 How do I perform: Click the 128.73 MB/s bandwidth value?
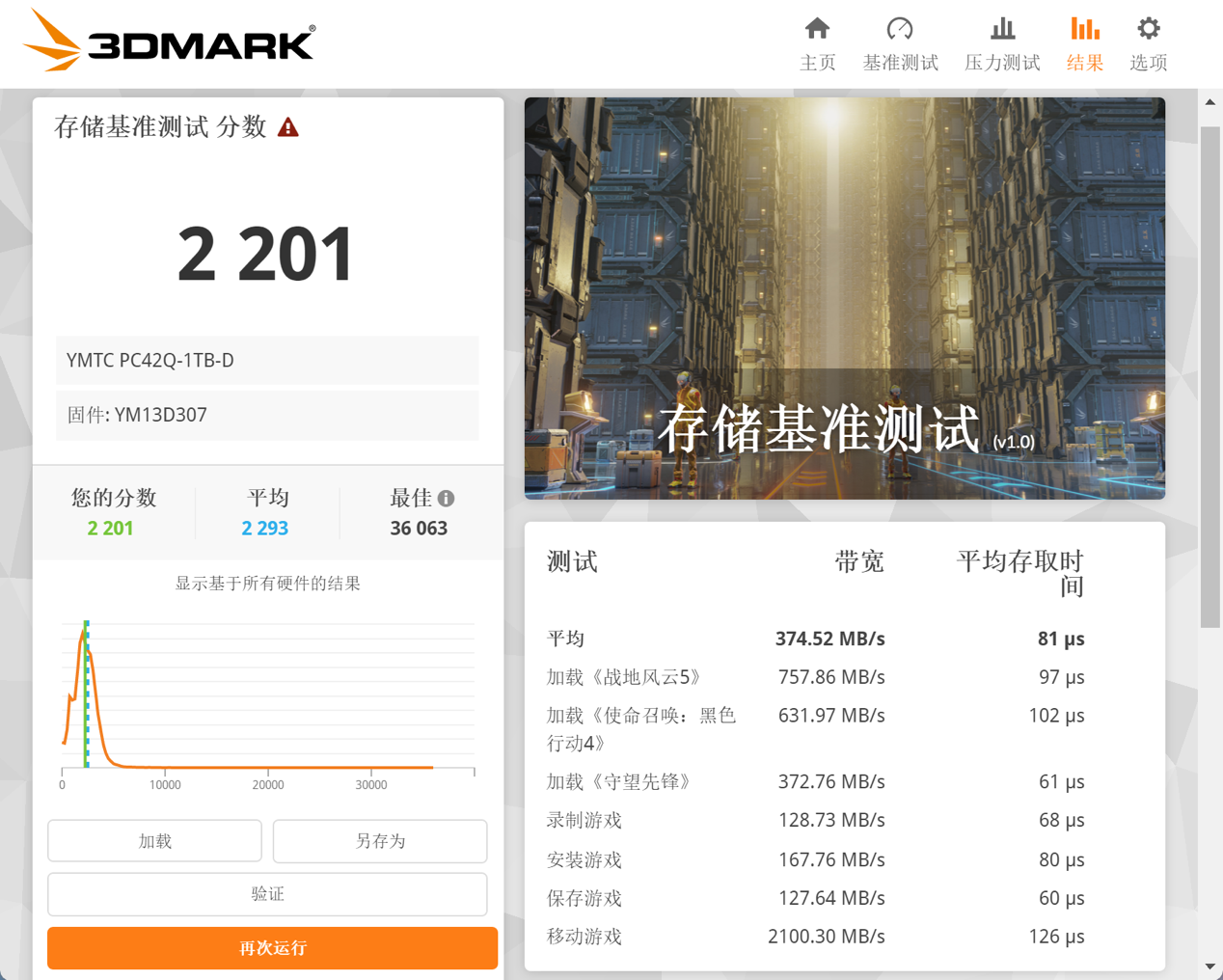tap(831, 820)
